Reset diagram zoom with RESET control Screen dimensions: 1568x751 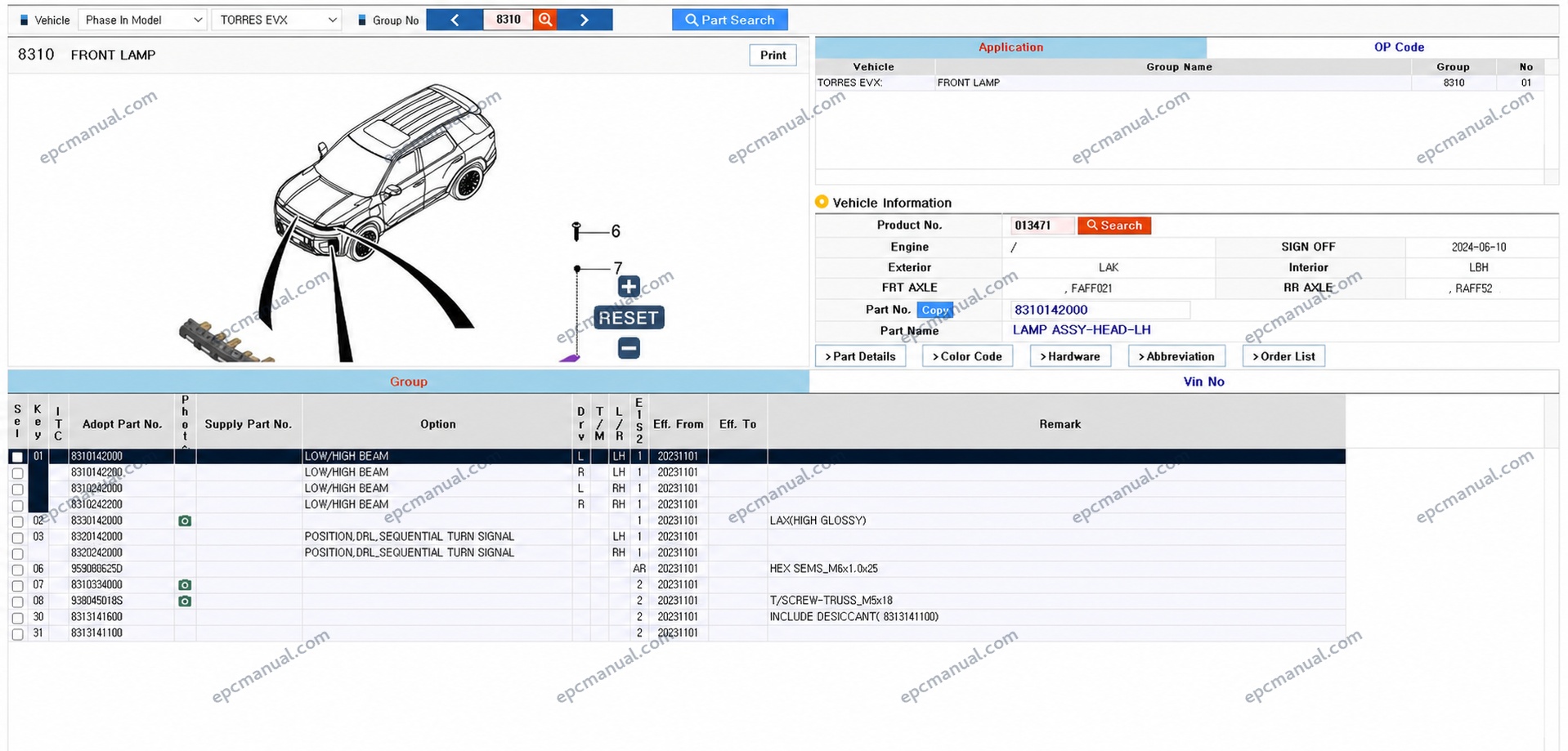coord(628,318)
